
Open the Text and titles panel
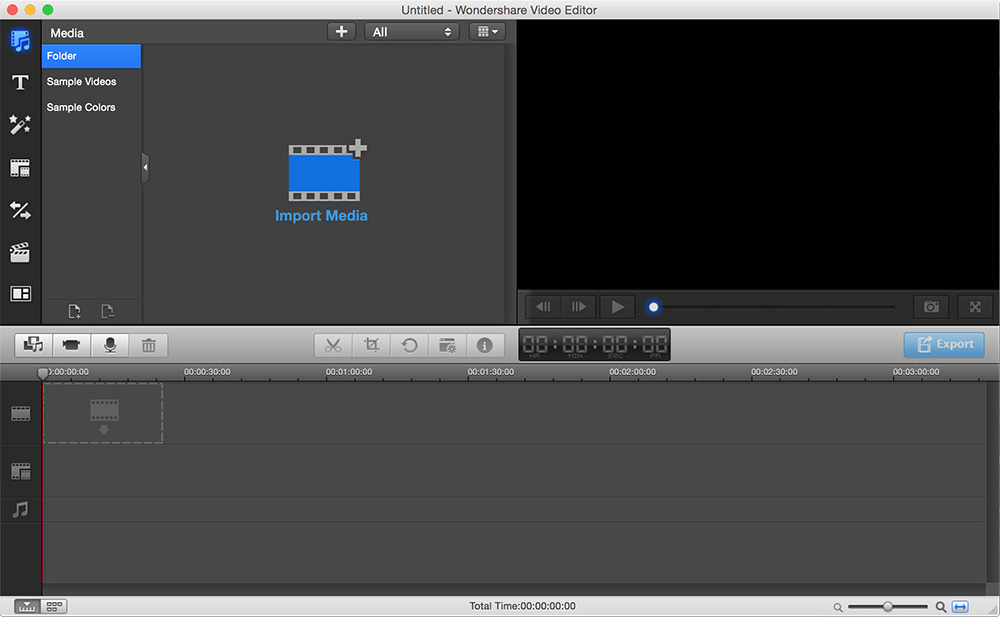point(20,82)
